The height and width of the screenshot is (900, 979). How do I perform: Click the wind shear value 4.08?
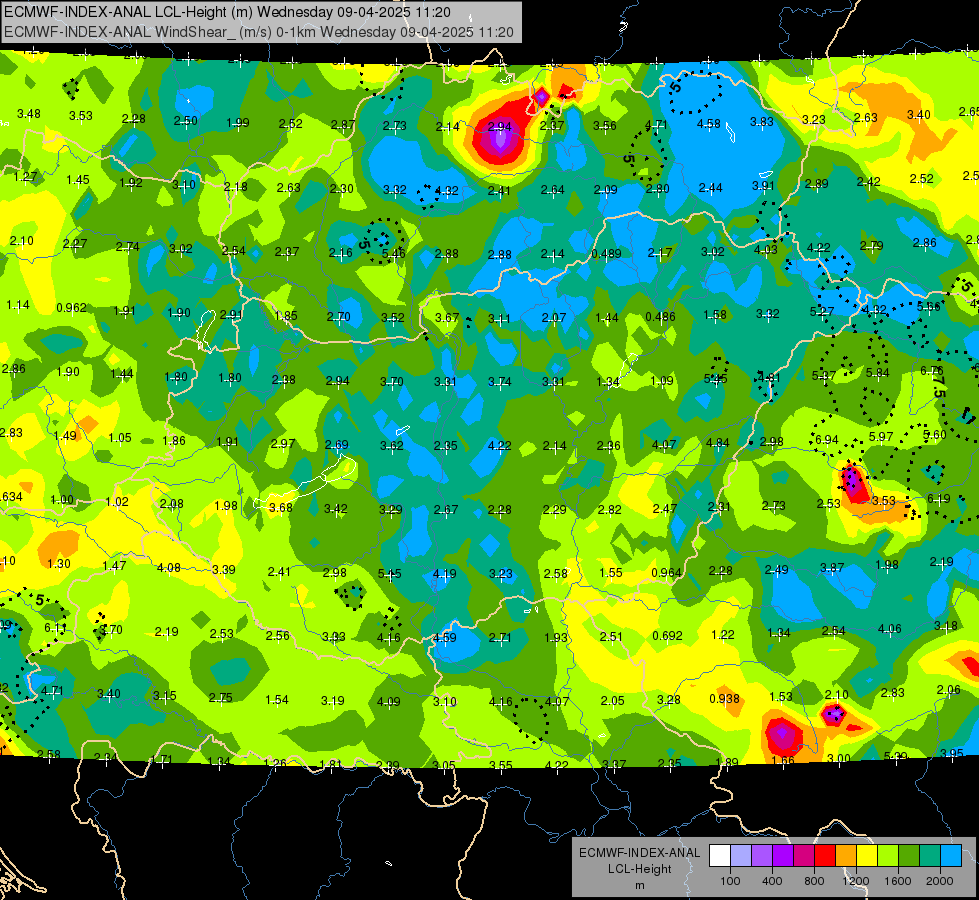169,568
